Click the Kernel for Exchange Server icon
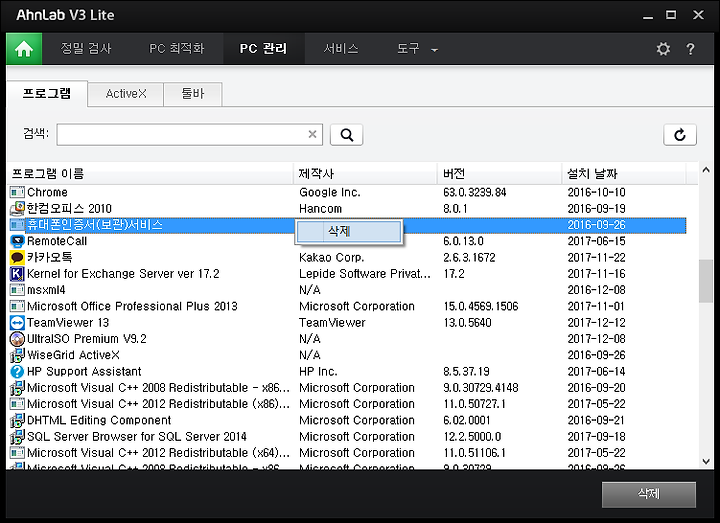Screen dimensions: 720x523 click(x=17, y=274)
